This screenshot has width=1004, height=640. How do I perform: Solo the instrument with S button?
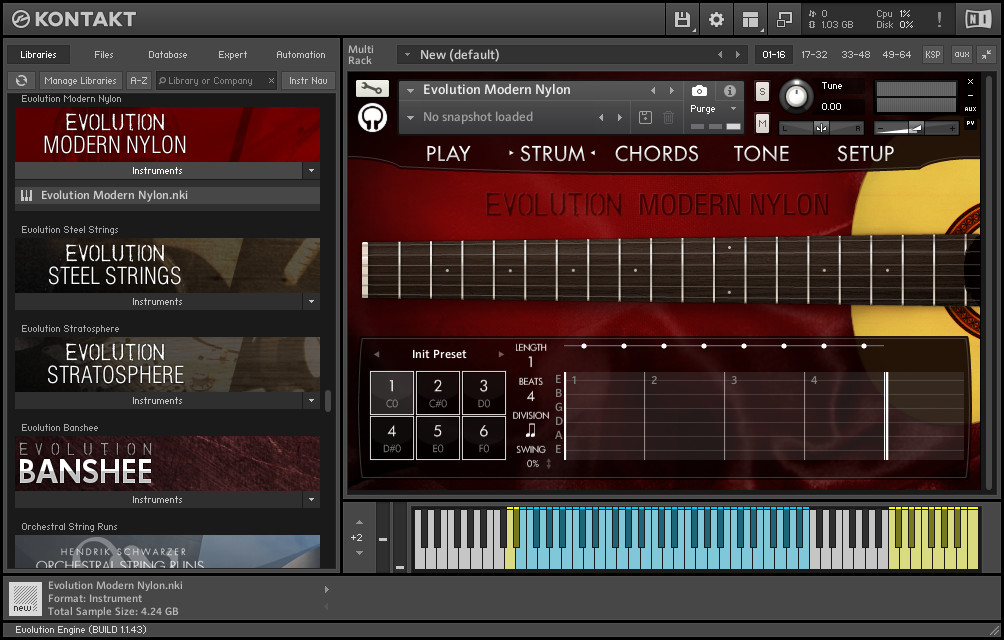point(762,92)
